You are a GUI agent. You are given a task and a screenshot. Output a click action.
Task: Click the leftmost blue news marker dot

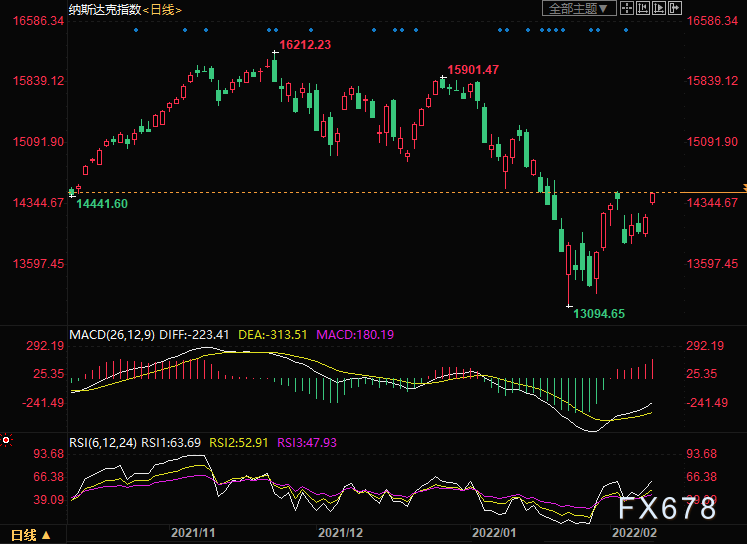tap(136, 30)
